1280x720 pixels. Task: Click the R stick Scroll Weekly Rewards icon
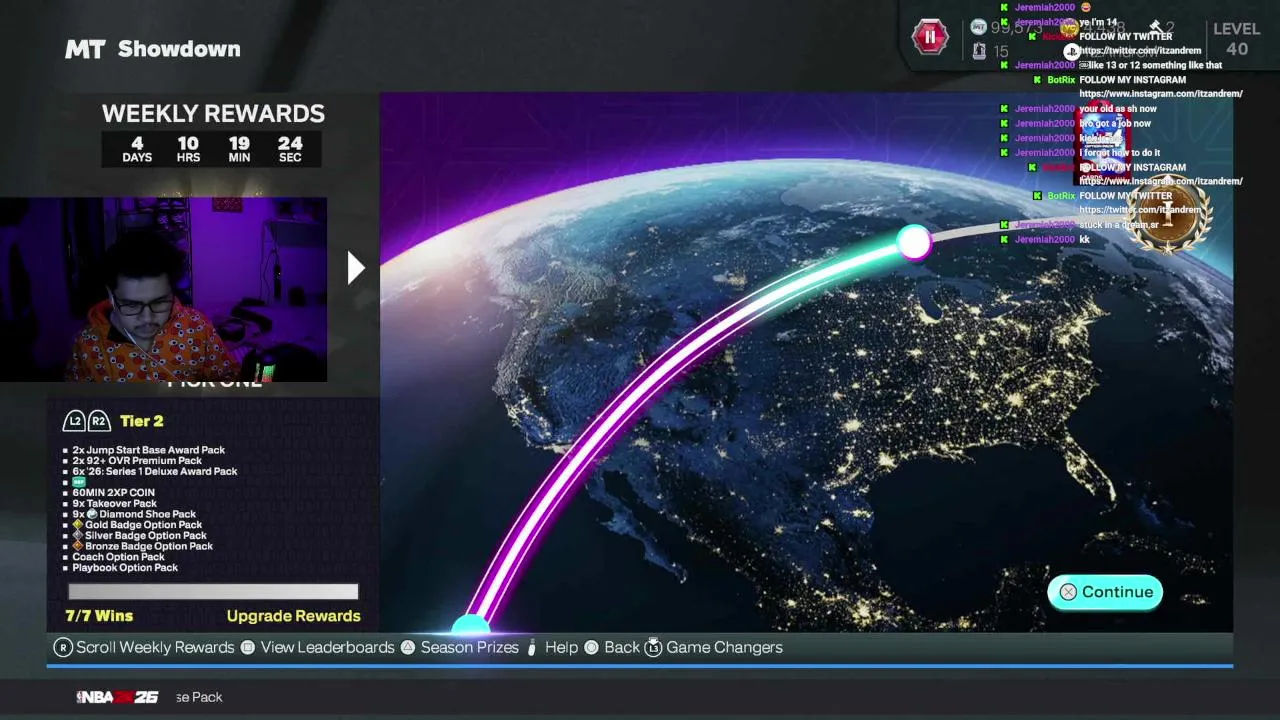[63, 647]
